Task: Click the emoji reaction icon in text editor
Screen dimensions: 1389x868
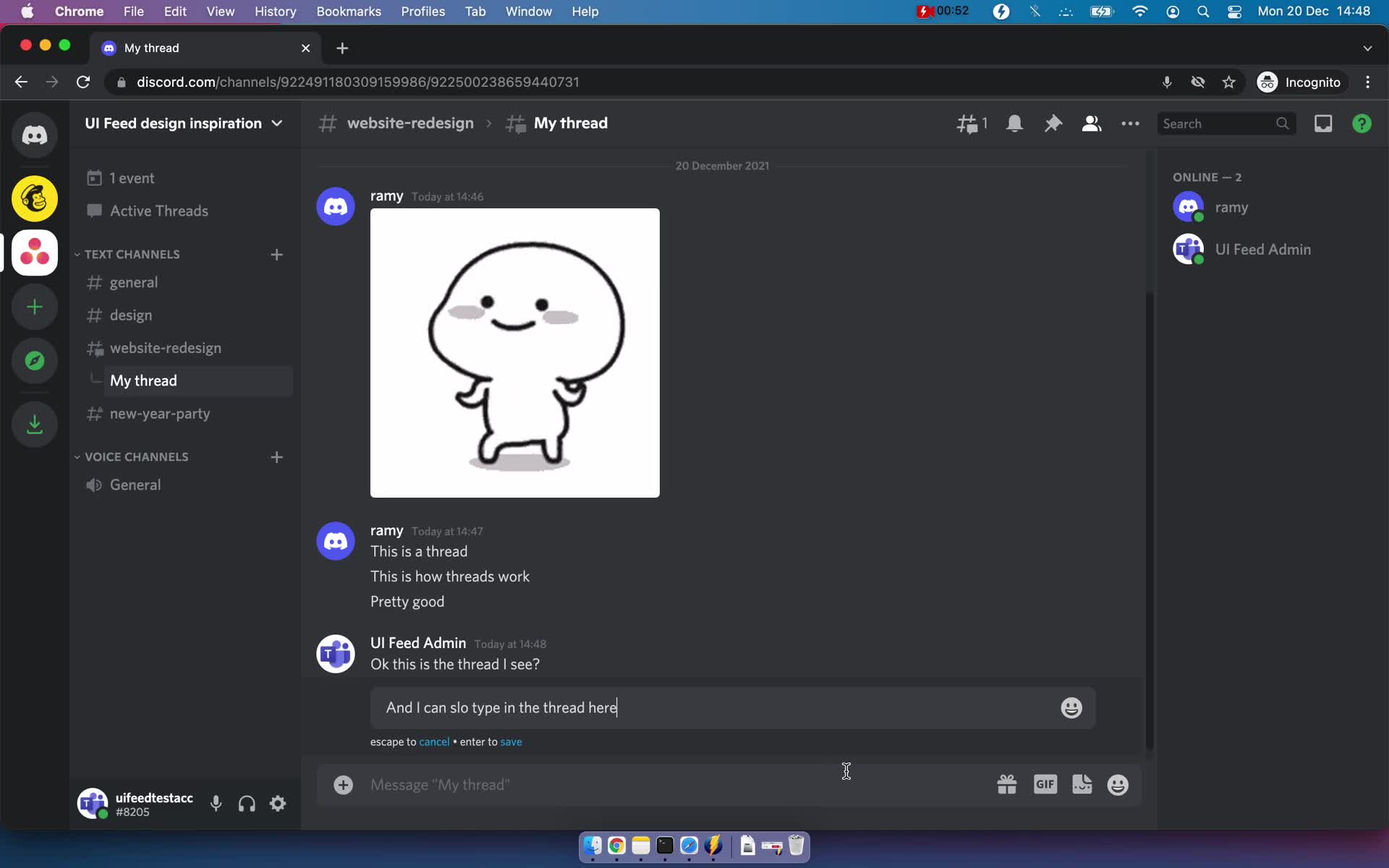Action: (1069, 707)
